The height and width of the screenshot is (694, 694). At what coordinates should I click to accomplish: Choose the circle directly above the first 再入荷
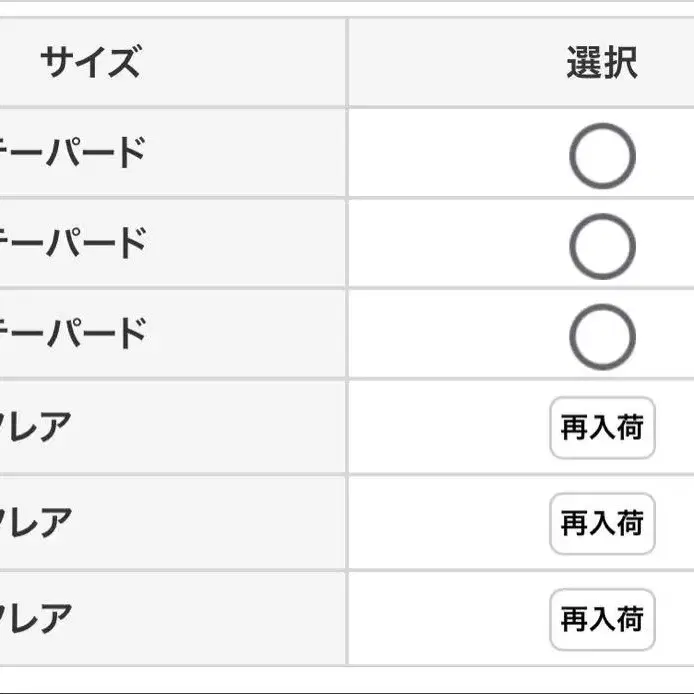click(602, 337)
